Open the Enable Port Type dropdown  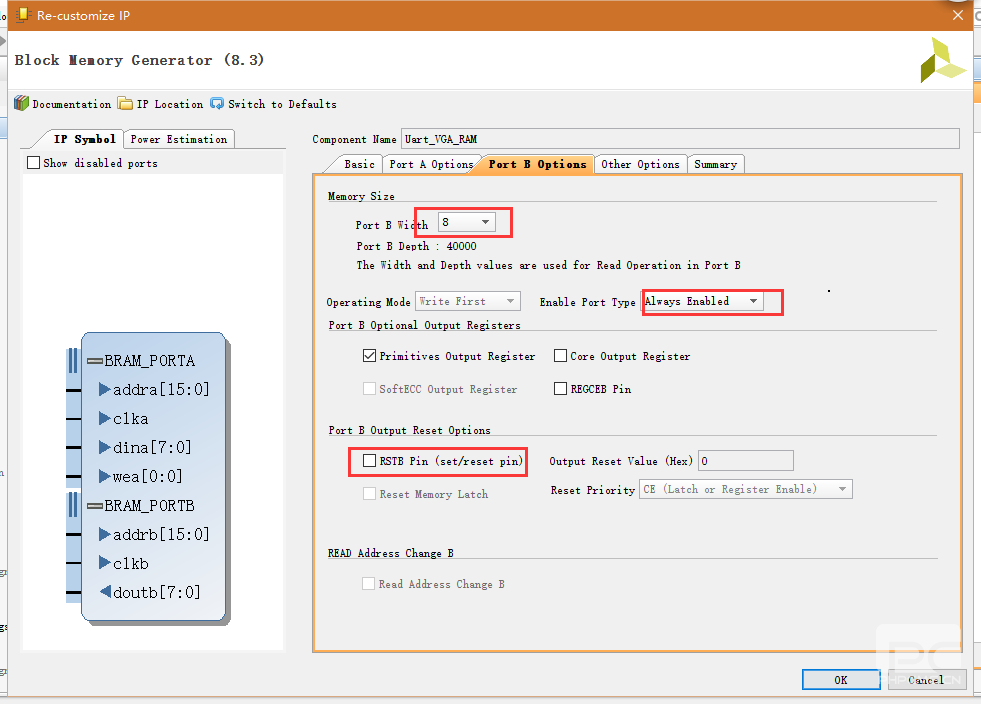703,302
